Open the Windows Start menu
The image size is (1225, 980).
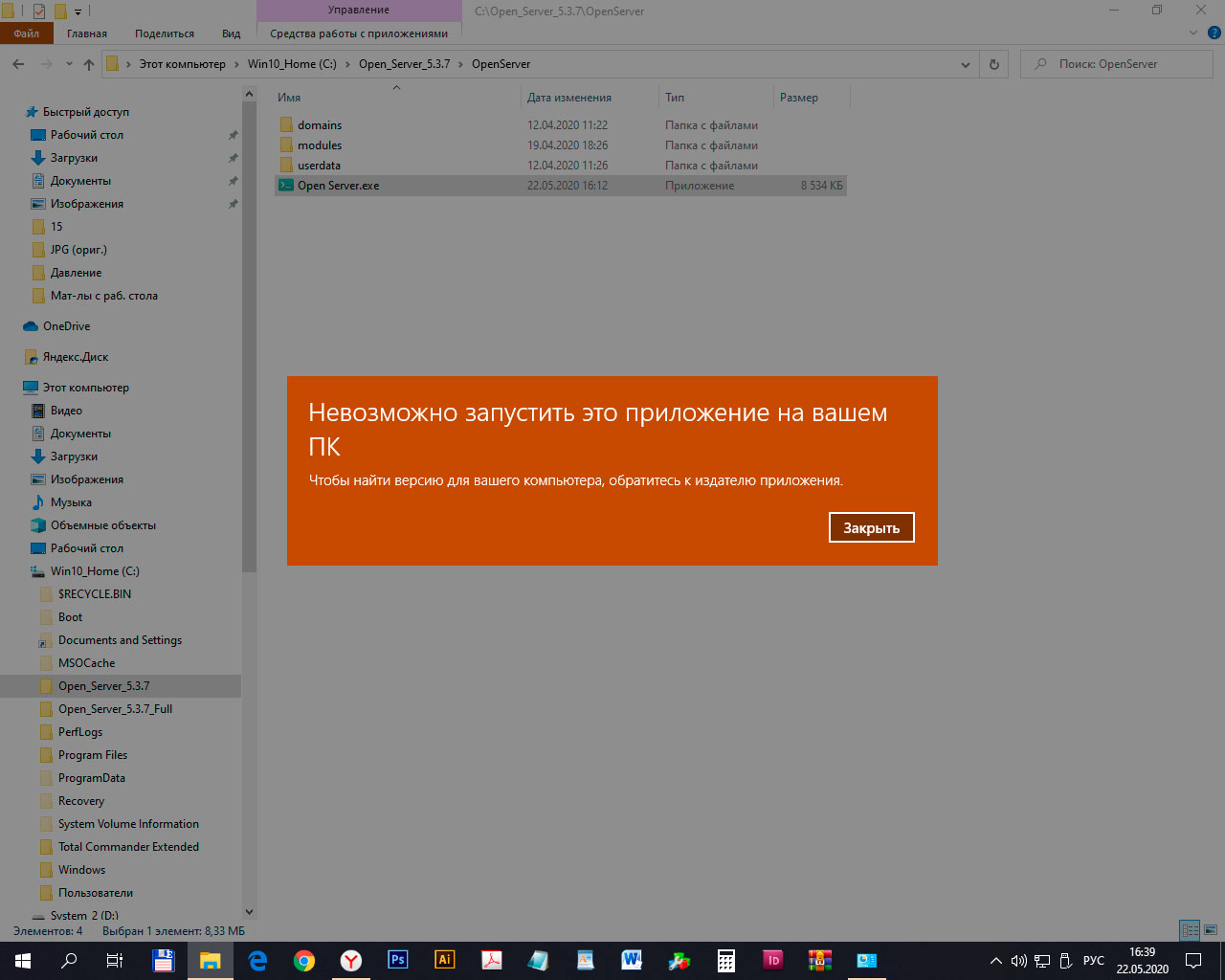click(23, 960)
